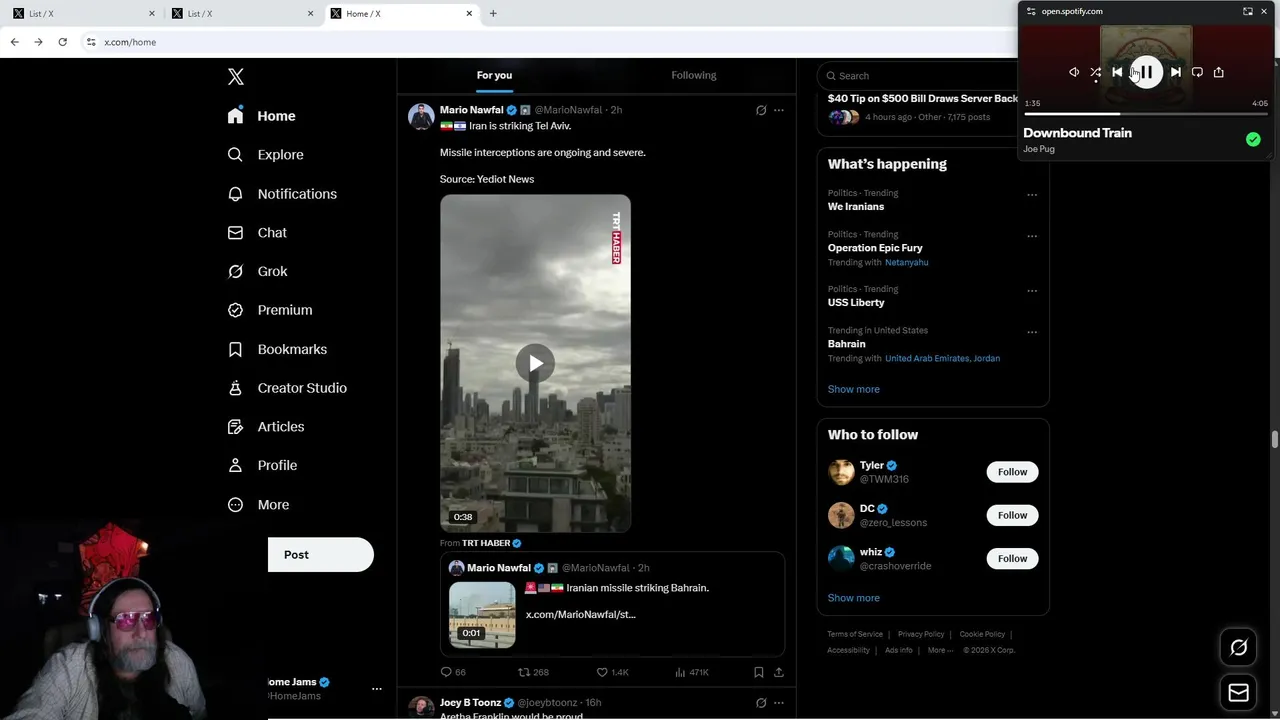This screenshot has width=1280, height=720.
Task: Return mini player back to tab
Action: 1248,11
